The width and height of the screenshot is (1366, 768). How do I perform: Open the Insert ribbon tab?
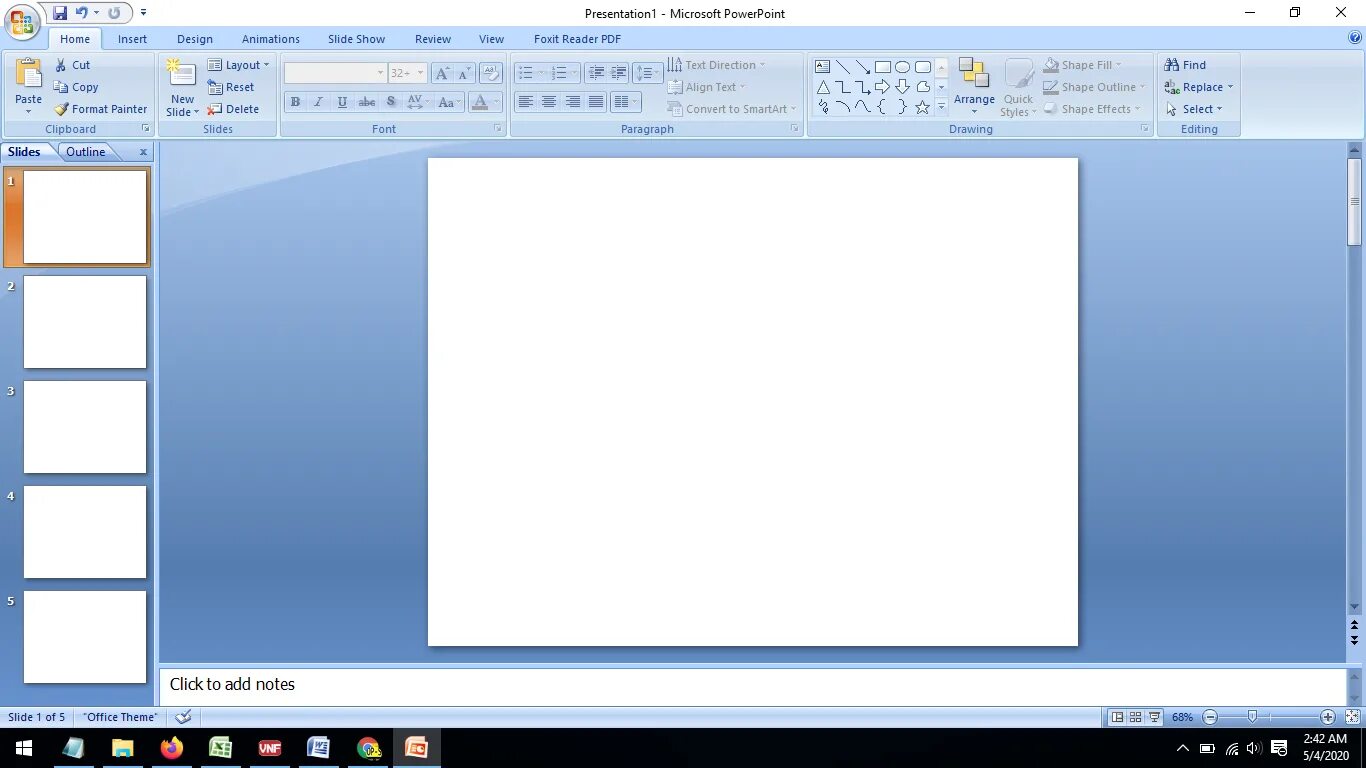coord(132,39)
